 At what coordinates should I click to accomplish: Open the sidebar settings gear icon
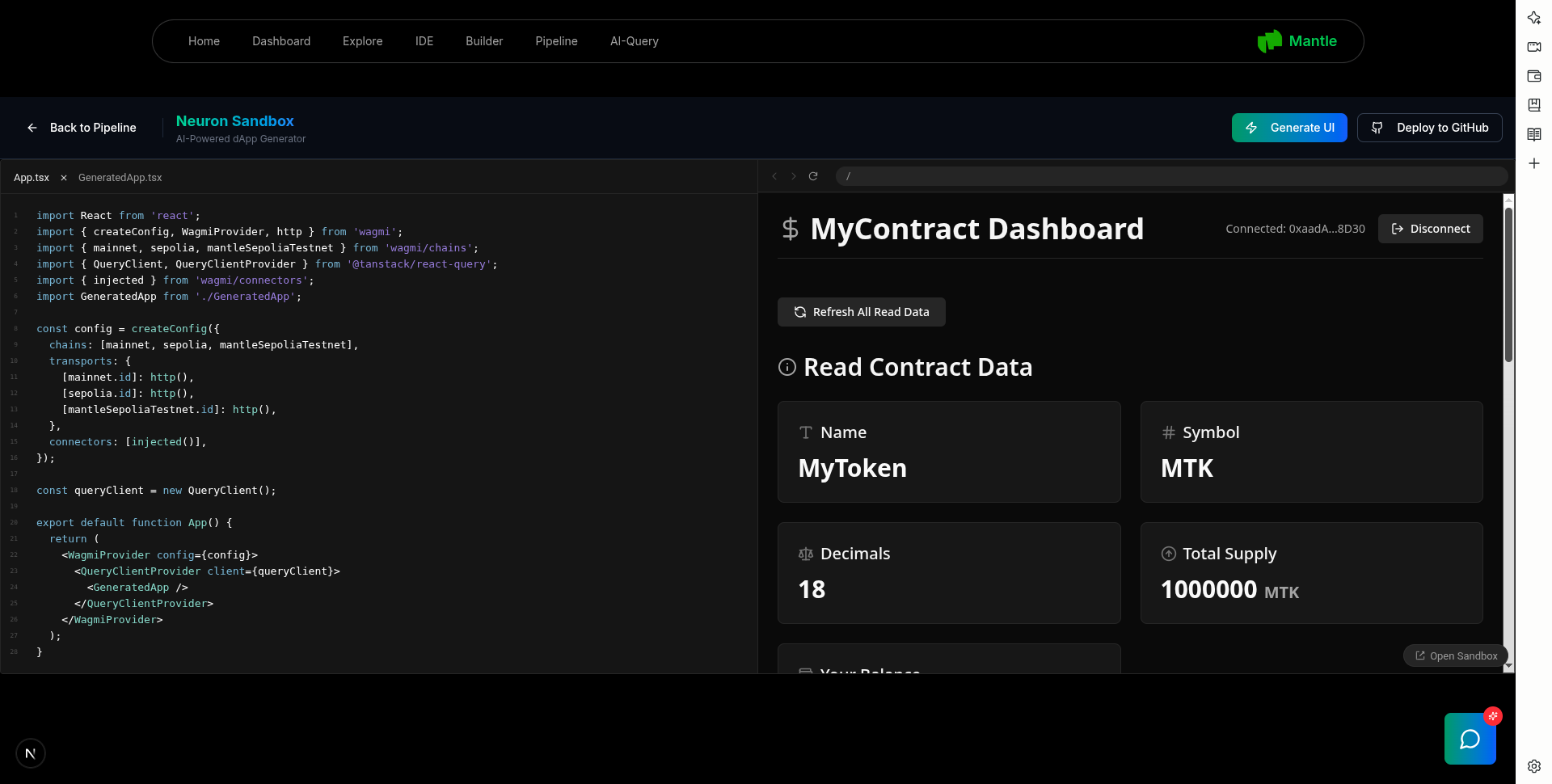pos(1534,766)
